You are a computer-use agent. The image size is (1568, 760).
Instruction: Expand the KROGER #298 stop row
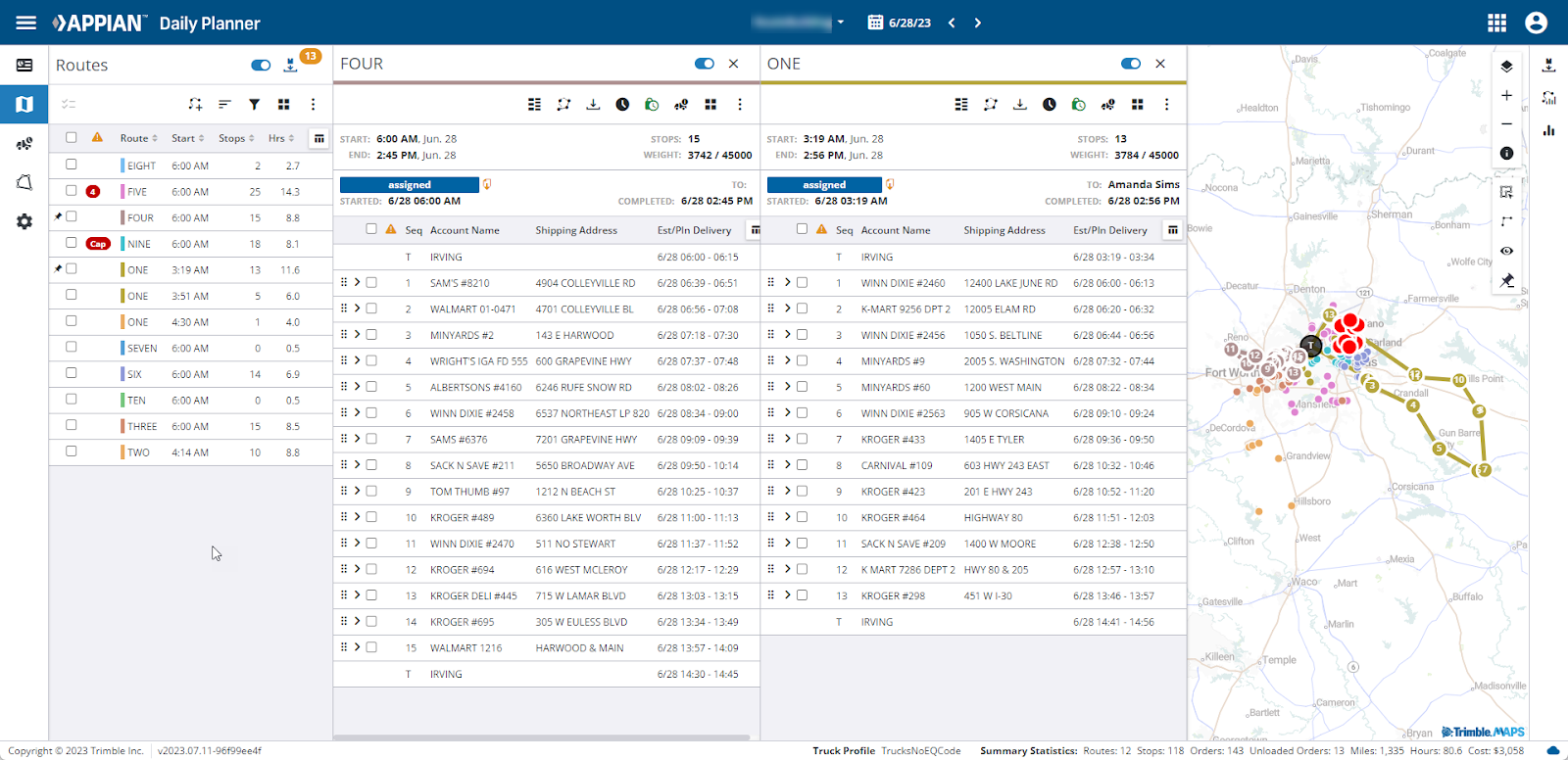click(787, 594)
